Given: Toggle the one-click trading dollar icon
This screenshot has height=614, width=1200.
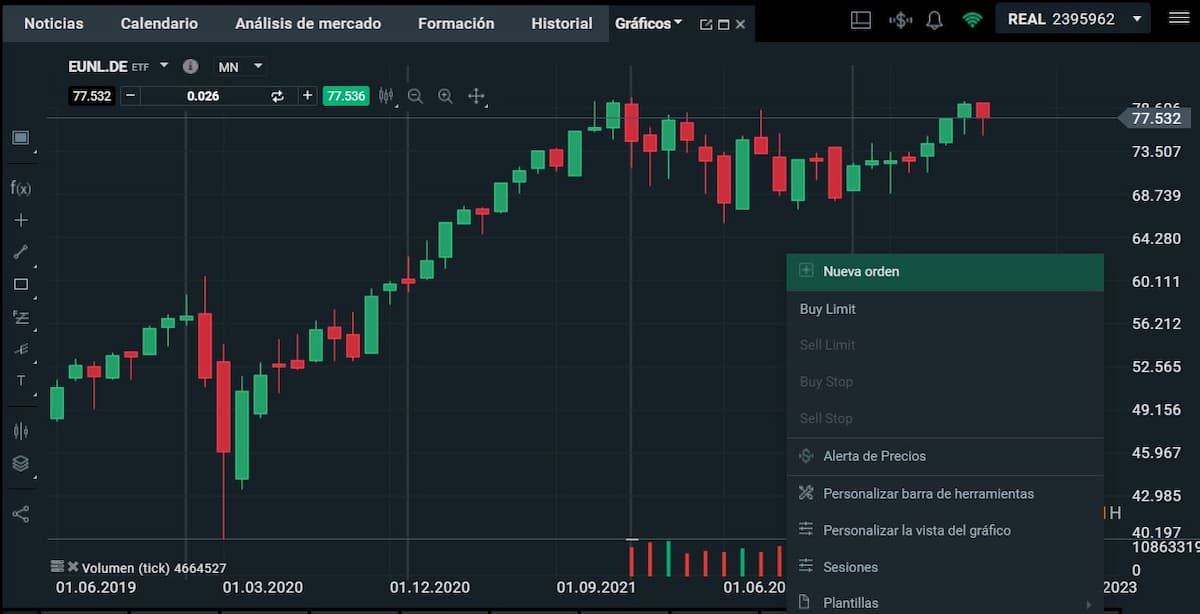Looking at the screenshot, I should click(900, 20).
